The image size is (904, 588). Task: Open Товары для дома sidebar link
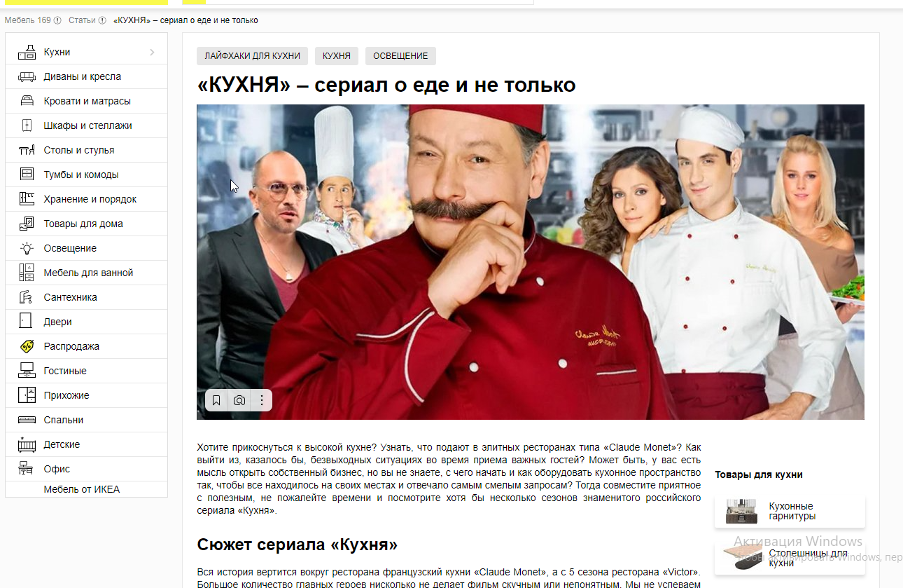pos(86,224)
